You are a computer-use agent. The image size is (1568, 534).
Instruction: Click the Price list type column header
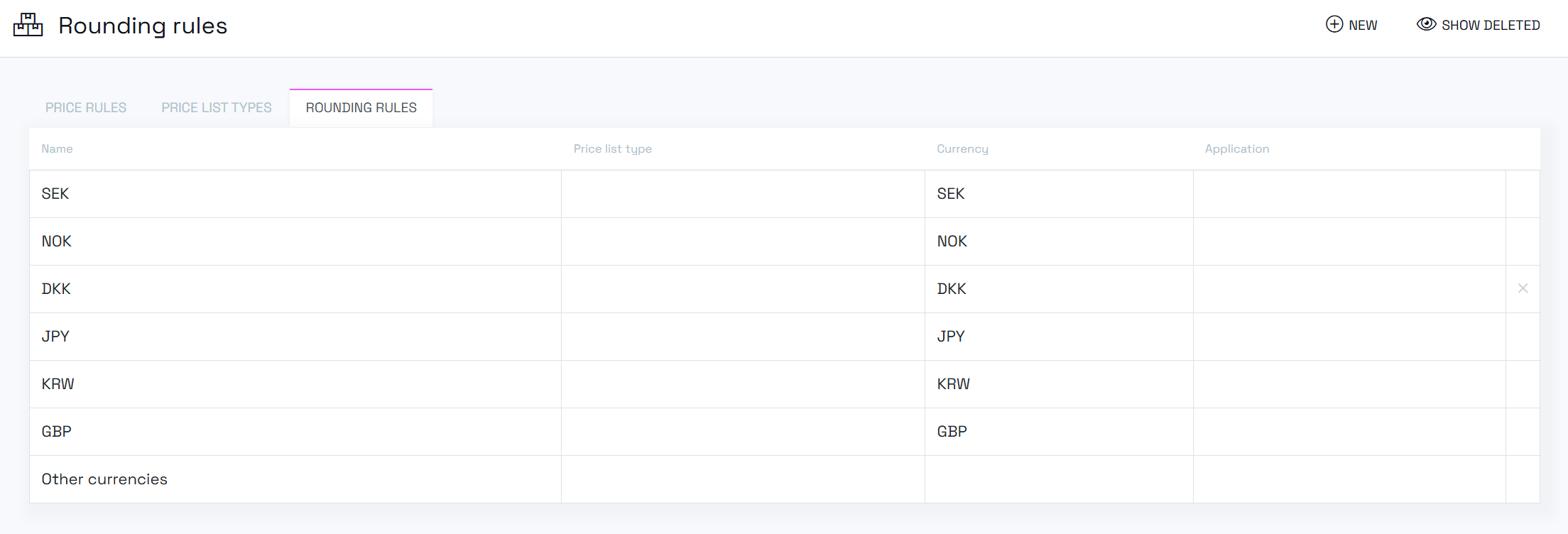click(612, 149)
